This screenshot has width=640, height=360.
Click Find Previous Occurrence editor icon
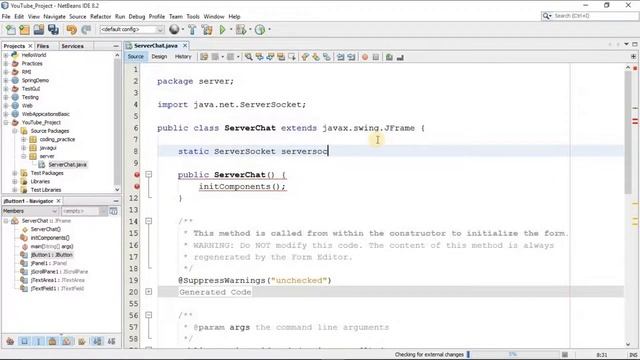pos(260,57)
